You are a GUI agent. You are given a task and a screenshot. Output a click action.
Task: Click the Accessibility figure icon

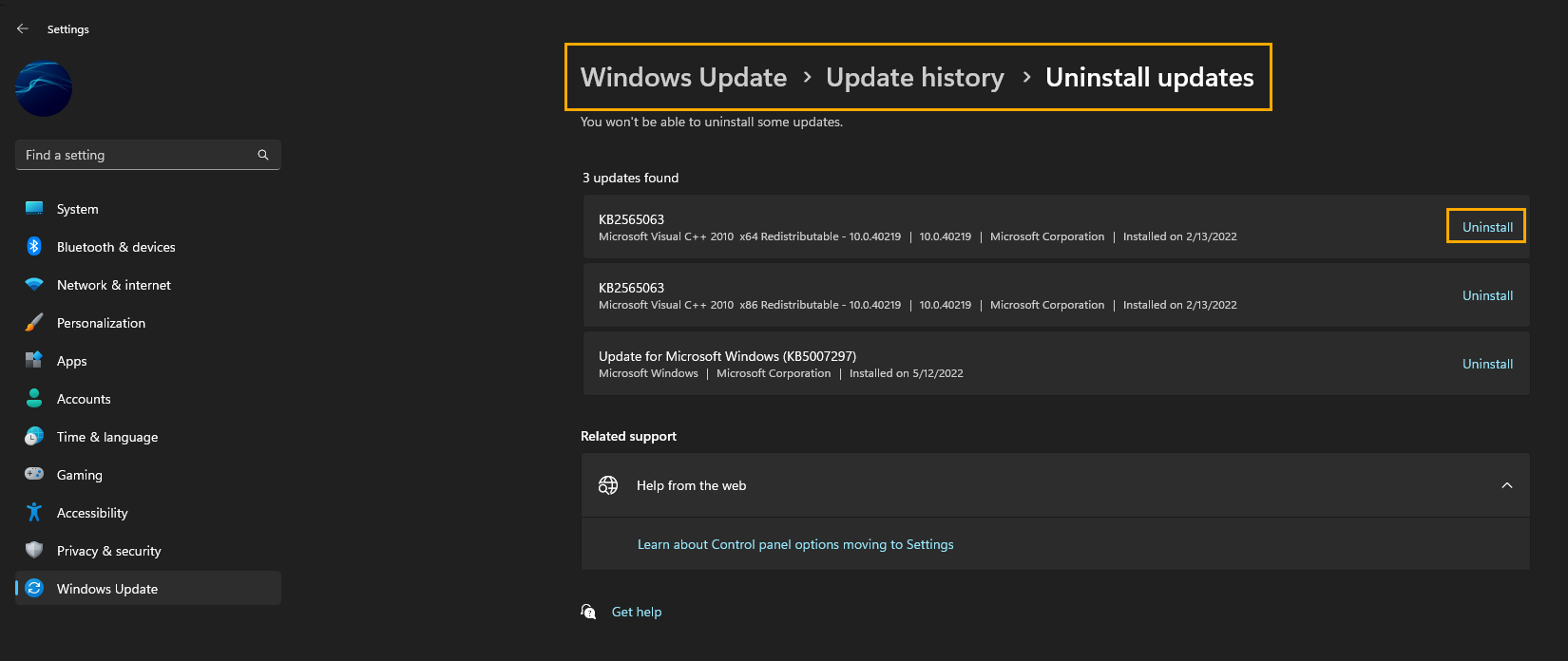34,513
